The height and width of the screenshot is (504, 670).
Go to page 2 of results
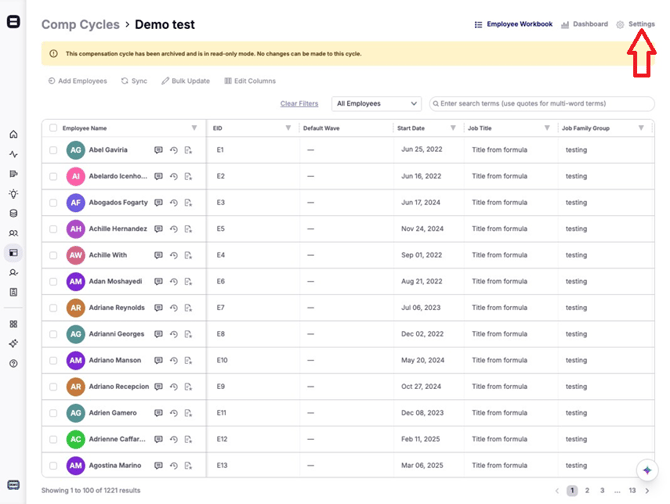(x=587, y=491)
